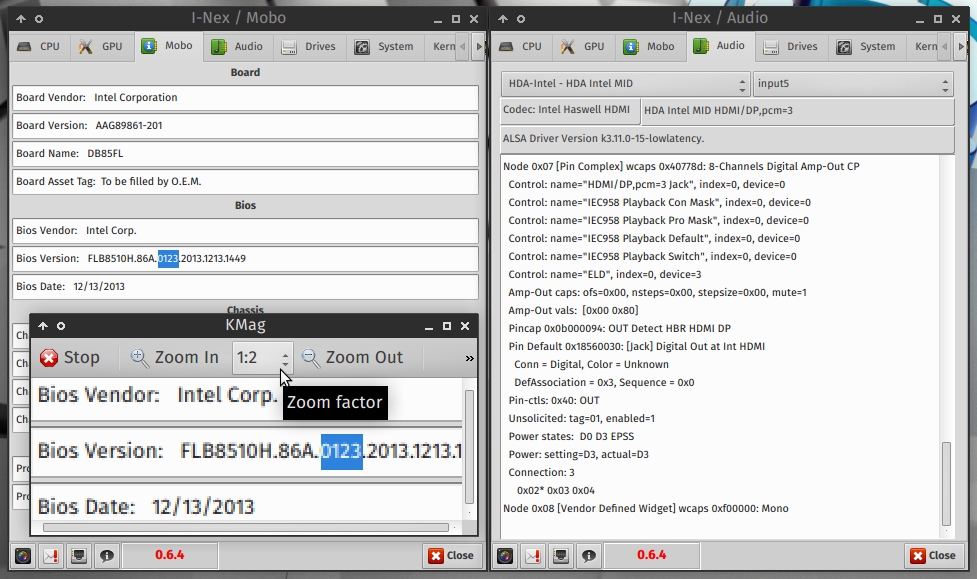The height and width of the screenshot is (579, 977).
Task: Click the computer/network icon in Mobo window footer
Action: click(79, 555)
